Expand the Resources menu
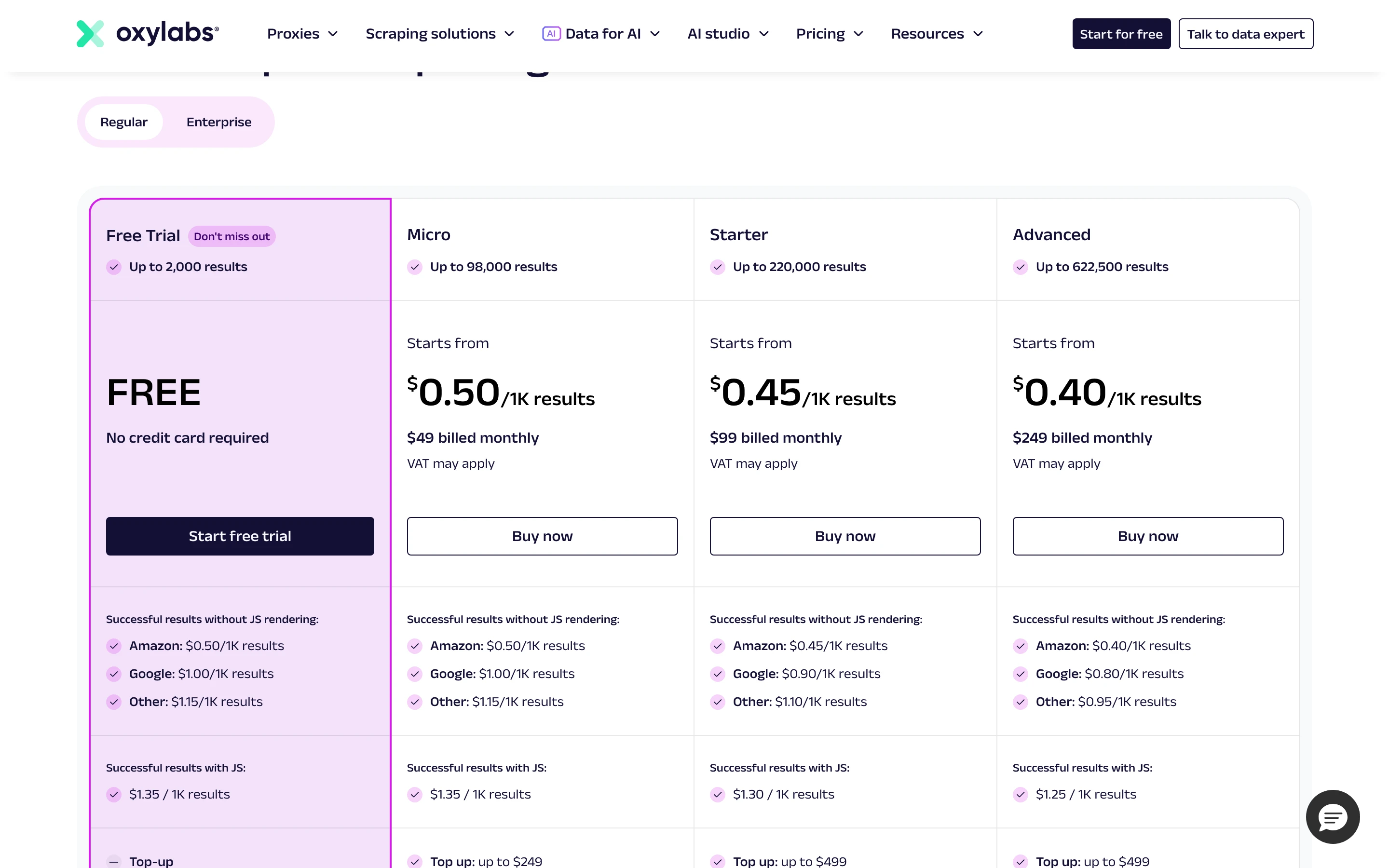This screenshot has height=868, width=1389. point(937,34)
